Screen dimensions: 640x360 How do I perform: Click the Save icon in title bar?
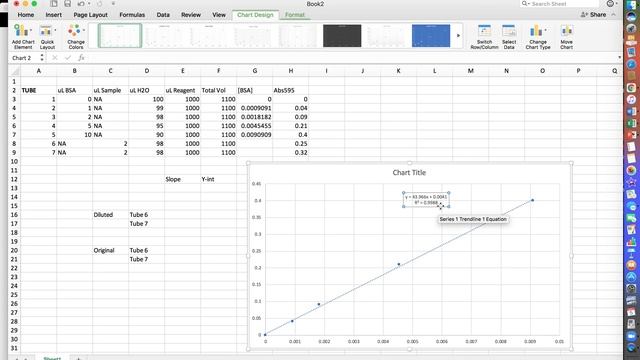click(67, 4)
